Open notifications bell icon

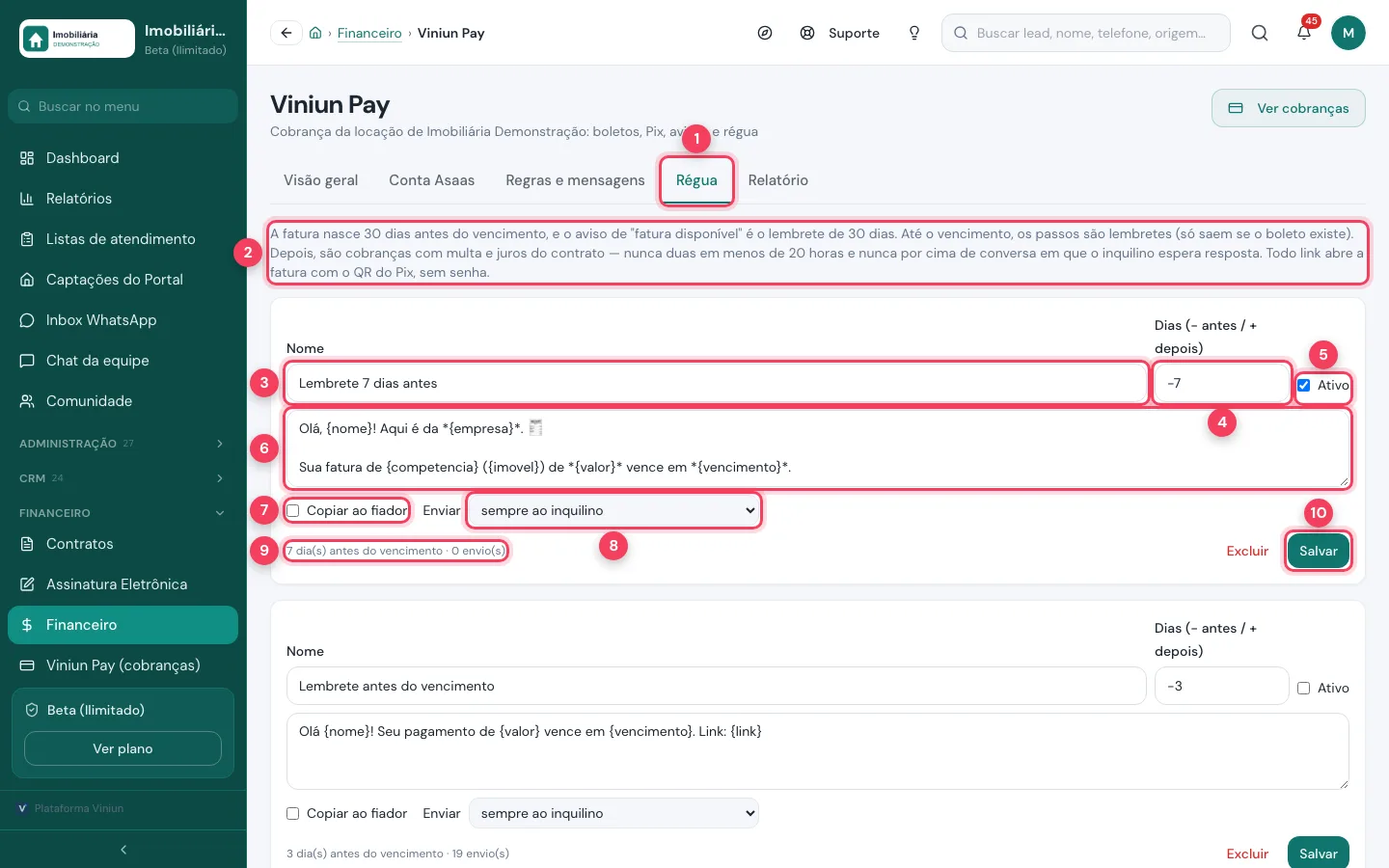point(1304,33)
